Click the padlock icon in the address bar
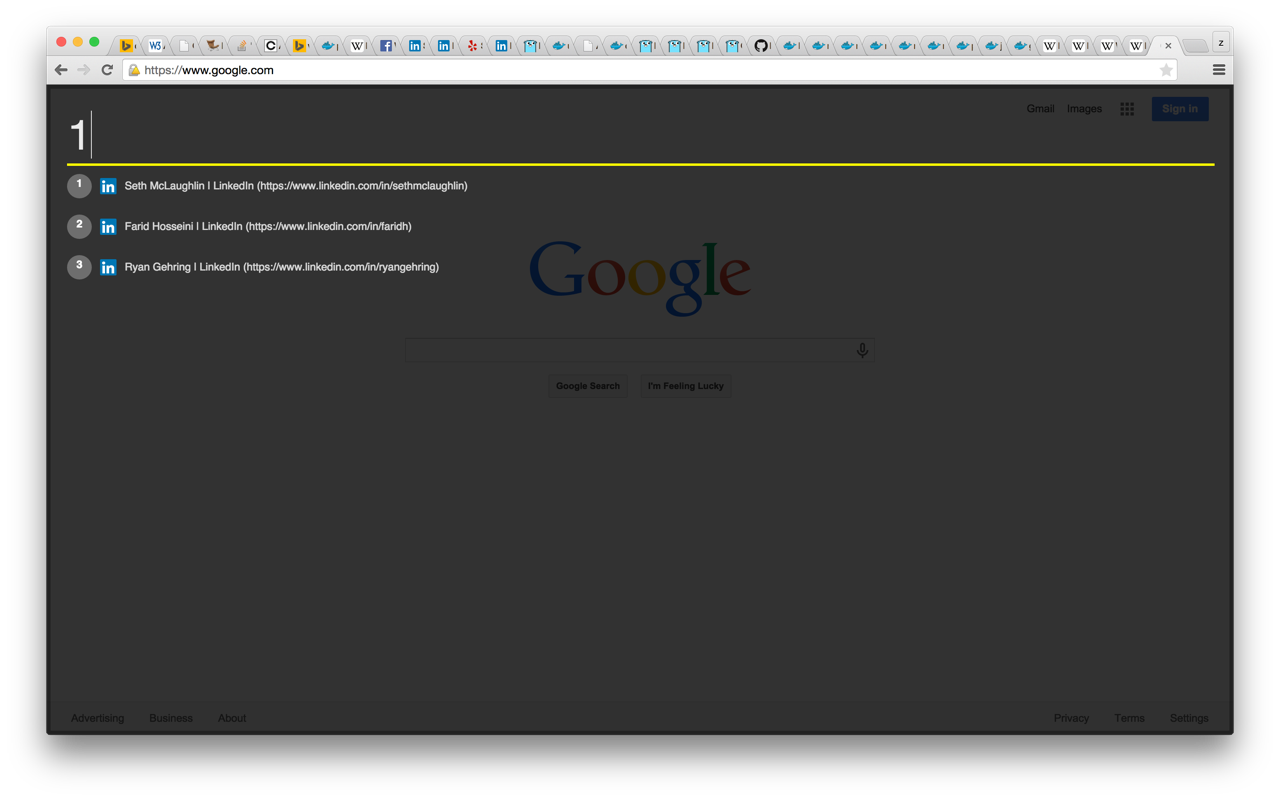1280x800 pixels. [134, 70]
